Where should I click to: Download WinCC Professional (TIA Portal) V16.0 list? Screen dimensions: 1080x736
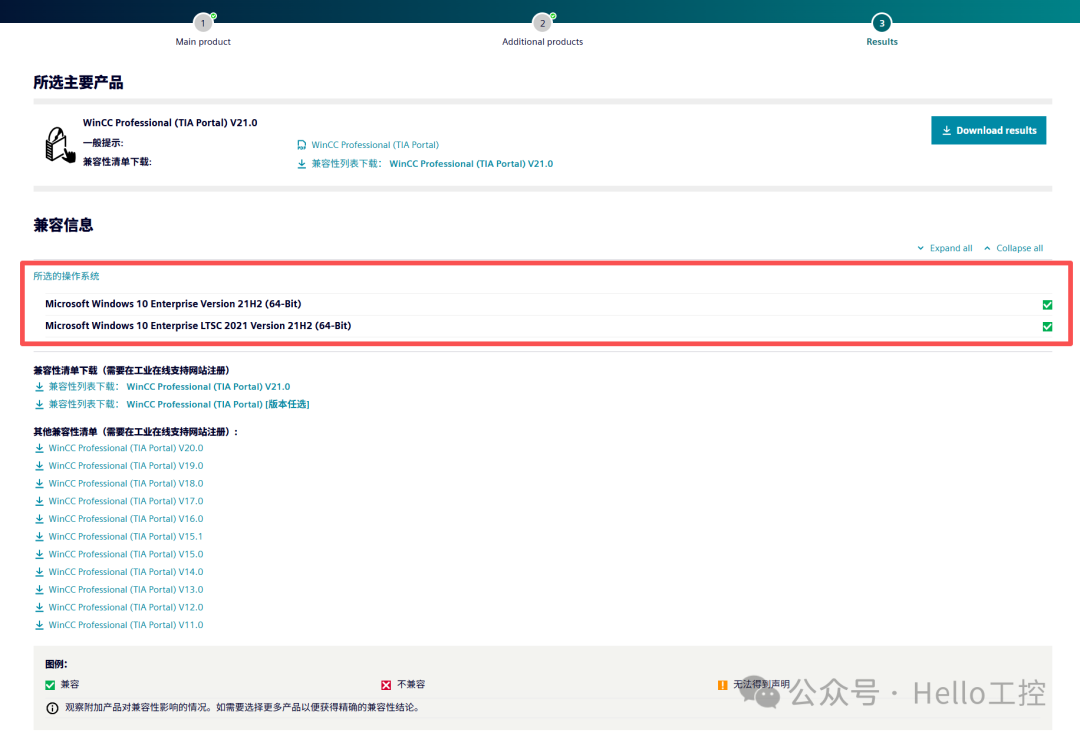tap(125, 519)
